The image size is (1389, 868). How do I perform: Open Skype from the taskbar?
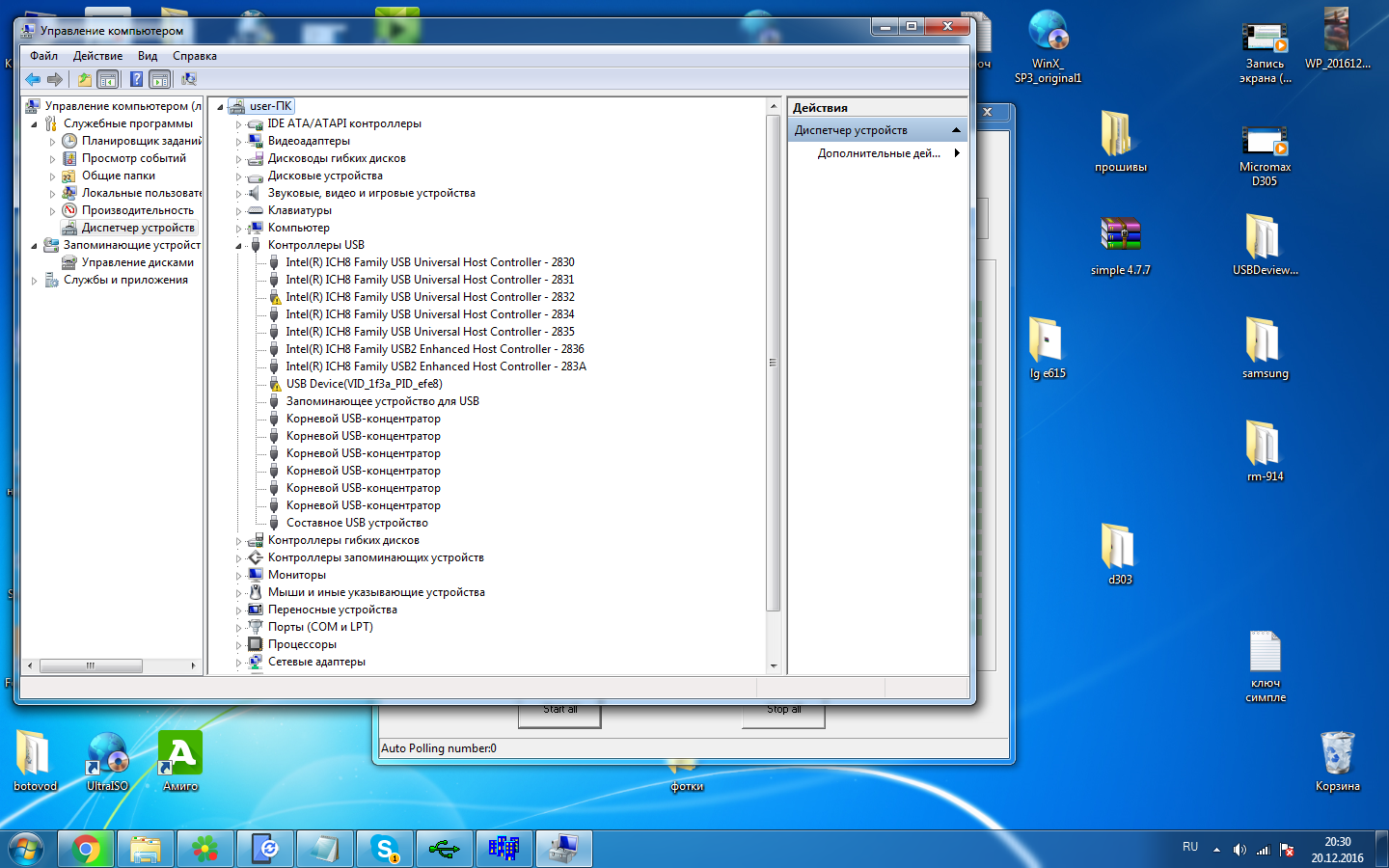point(385,849)
